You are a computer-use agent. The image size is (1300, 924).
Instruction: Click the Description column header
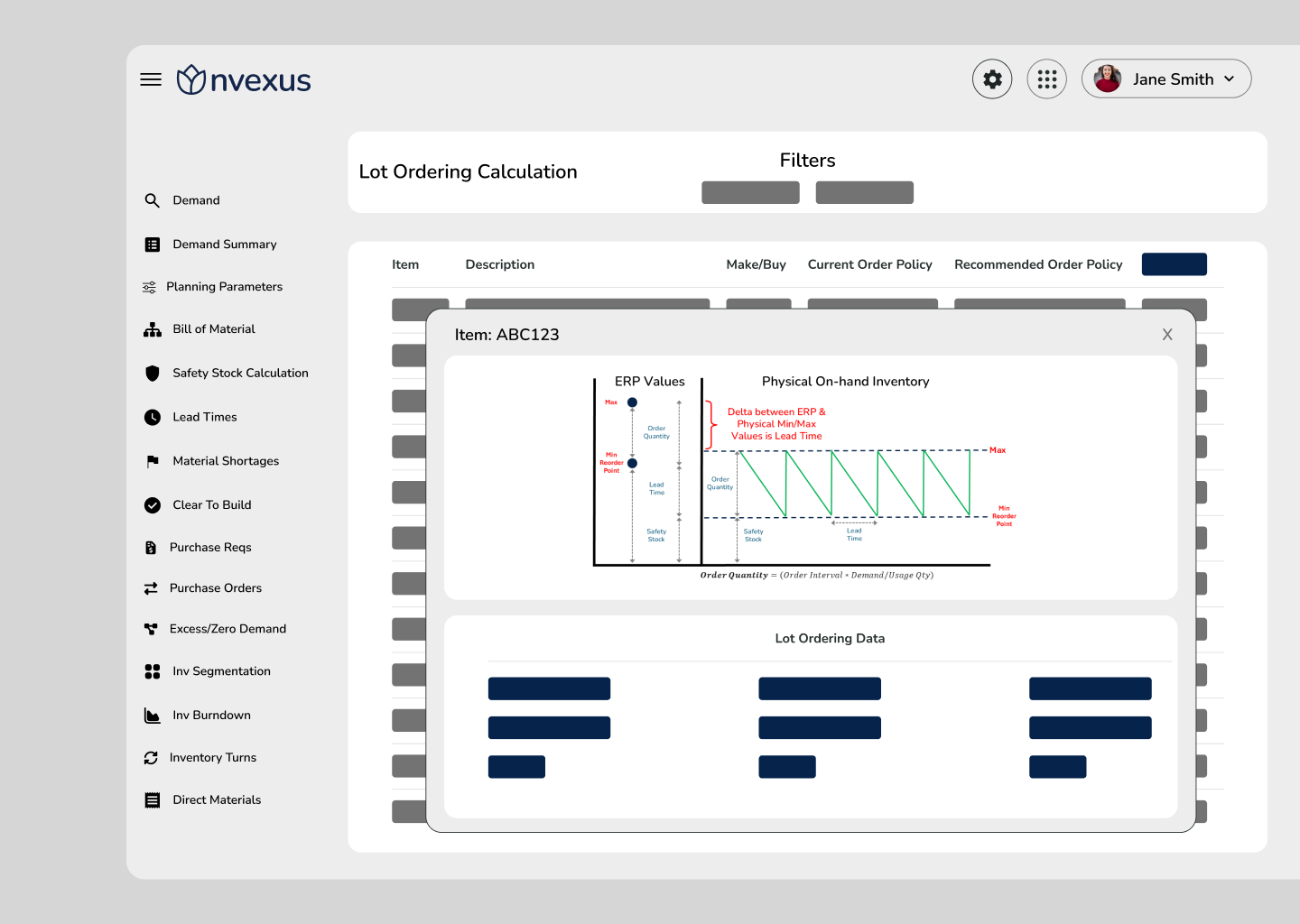tap(500, 264)
